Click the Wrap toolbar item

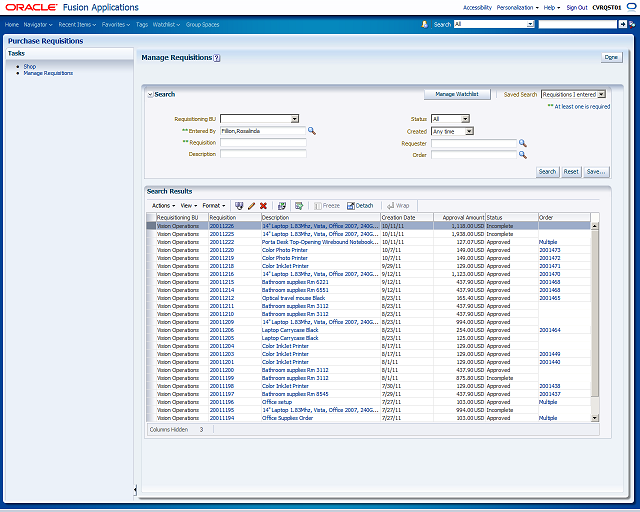(x=398, y=206)
